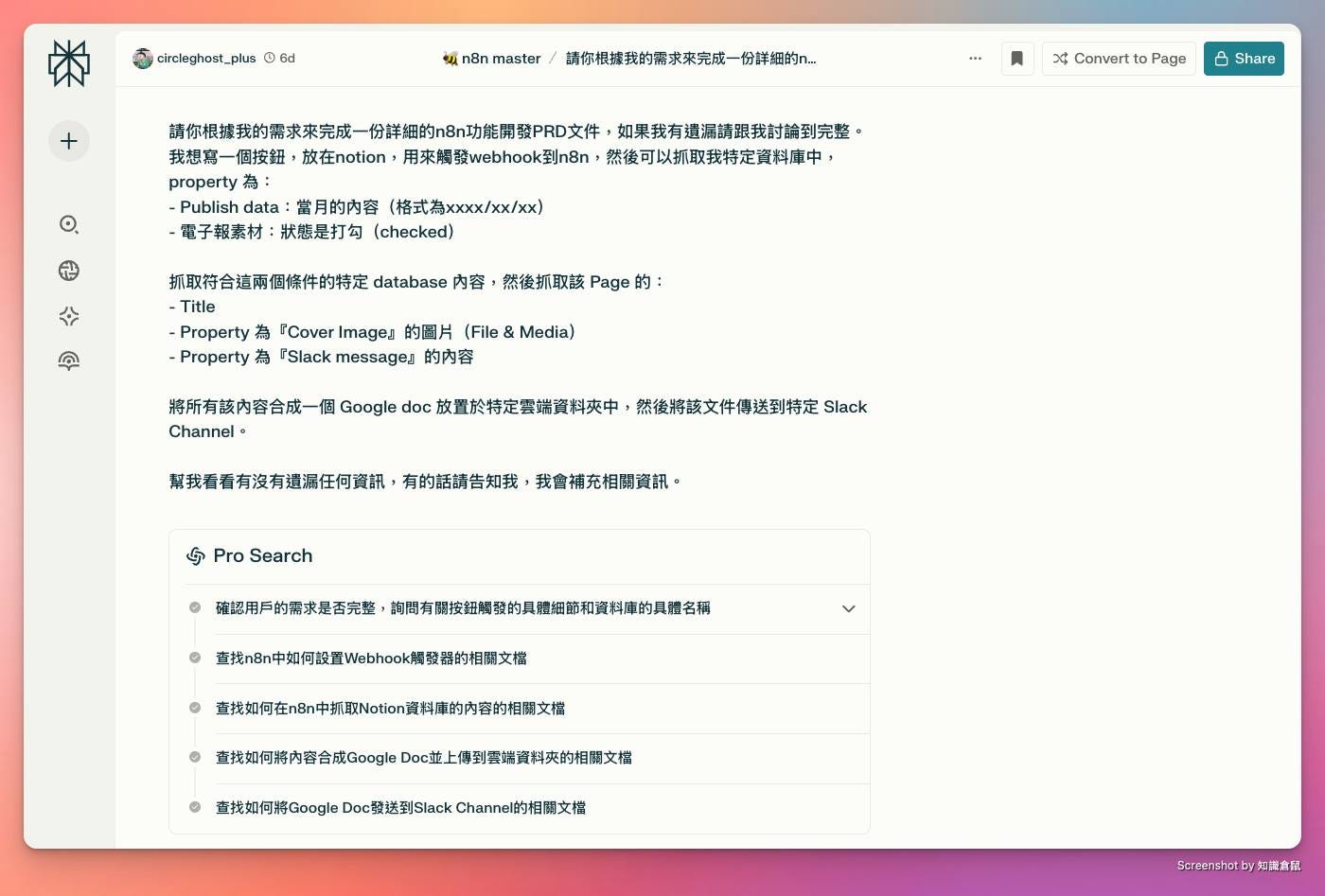Image resolution: width=1325 pixels, height=896 pixels.
Task: Click the line 電子報素材 checked
Action: tap(312, 232)
